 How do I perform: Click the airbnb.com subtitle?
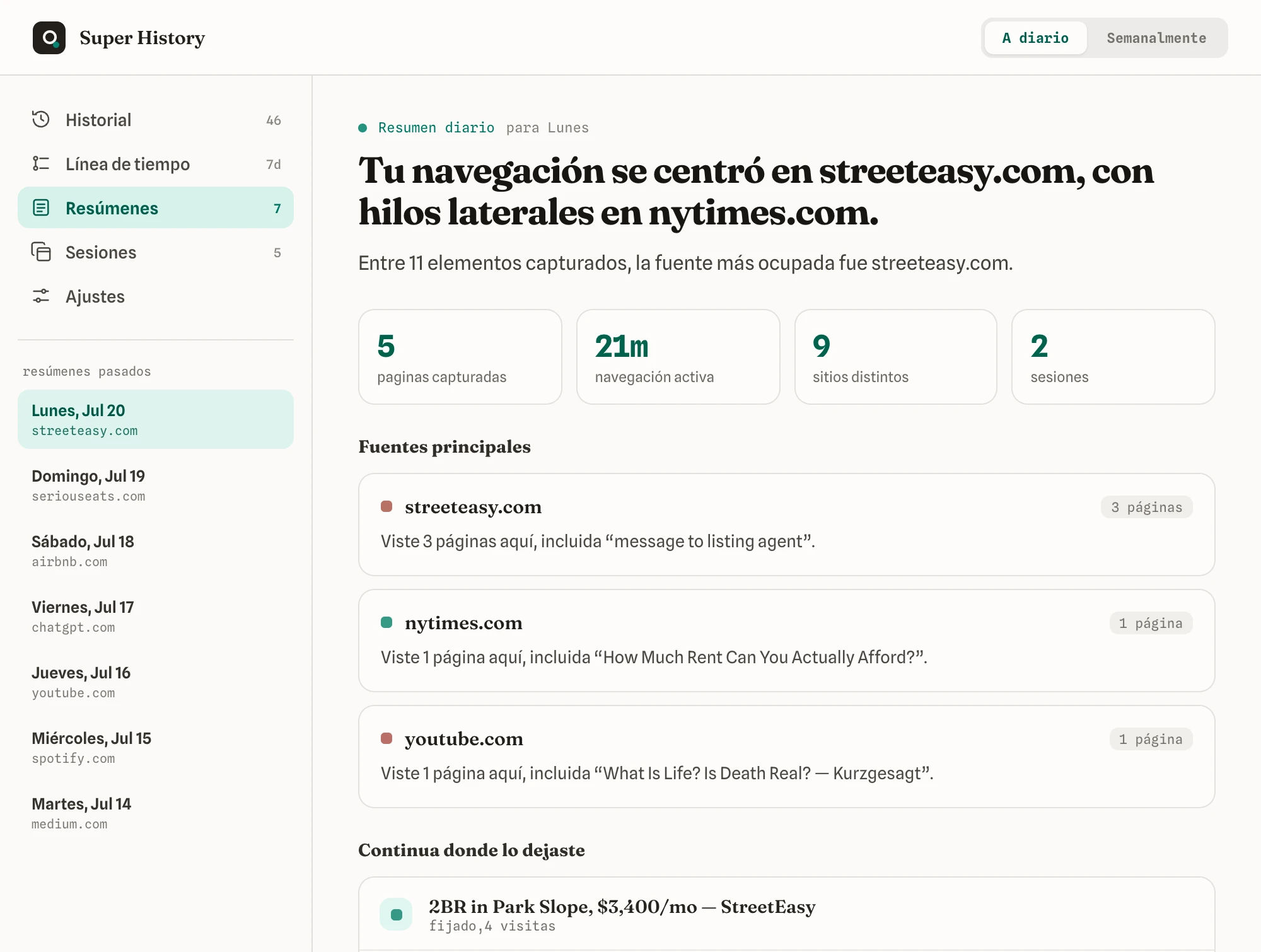(69, 562)
